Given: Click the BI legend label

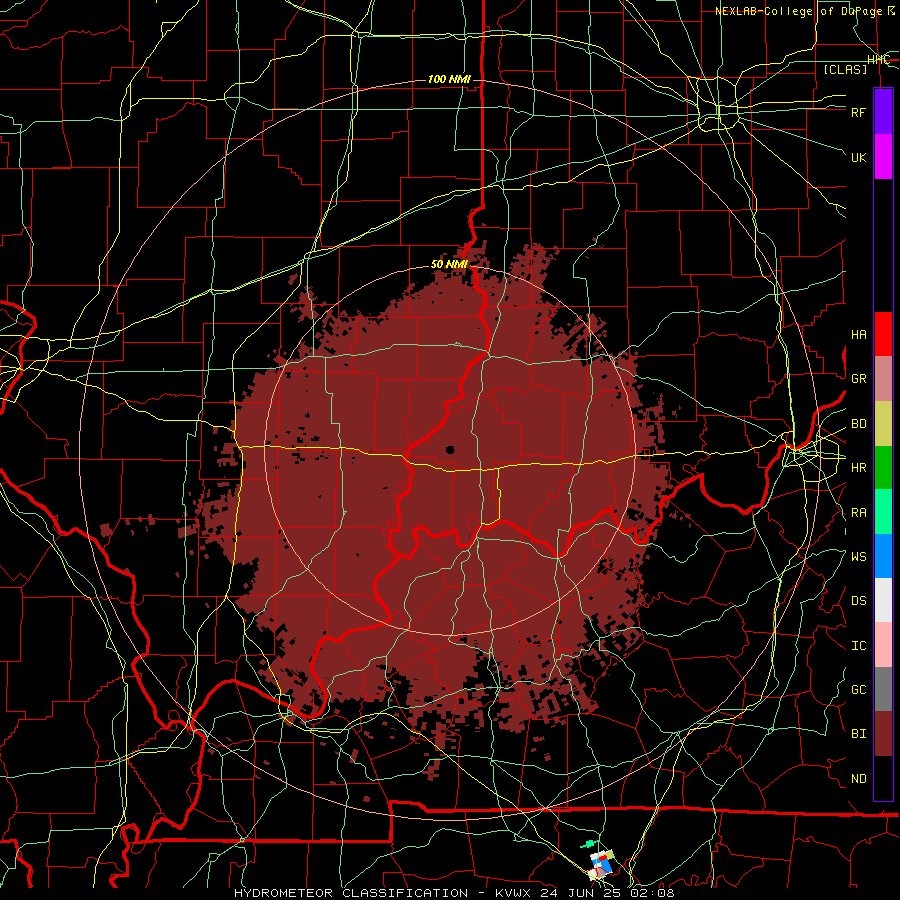Looking at the screenshot, I should coord(858,734).
